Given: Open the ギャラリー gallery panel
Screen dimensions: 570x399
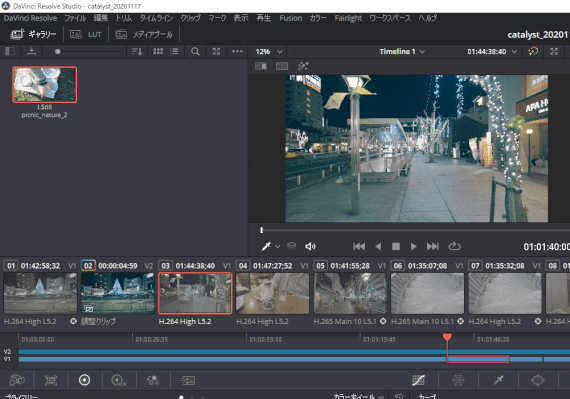Looking at the screenshot, I should [x=33, y=35].
